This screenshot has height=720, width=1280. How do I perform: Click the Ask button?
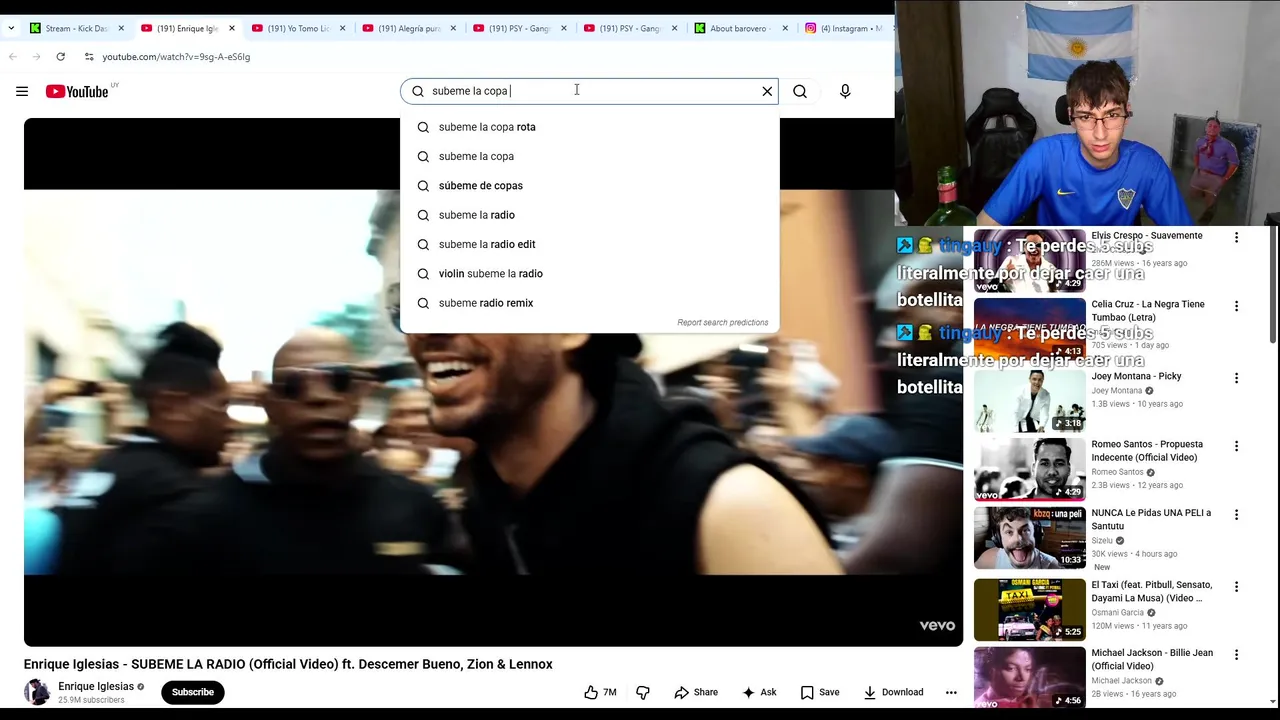tap(759, 692)
